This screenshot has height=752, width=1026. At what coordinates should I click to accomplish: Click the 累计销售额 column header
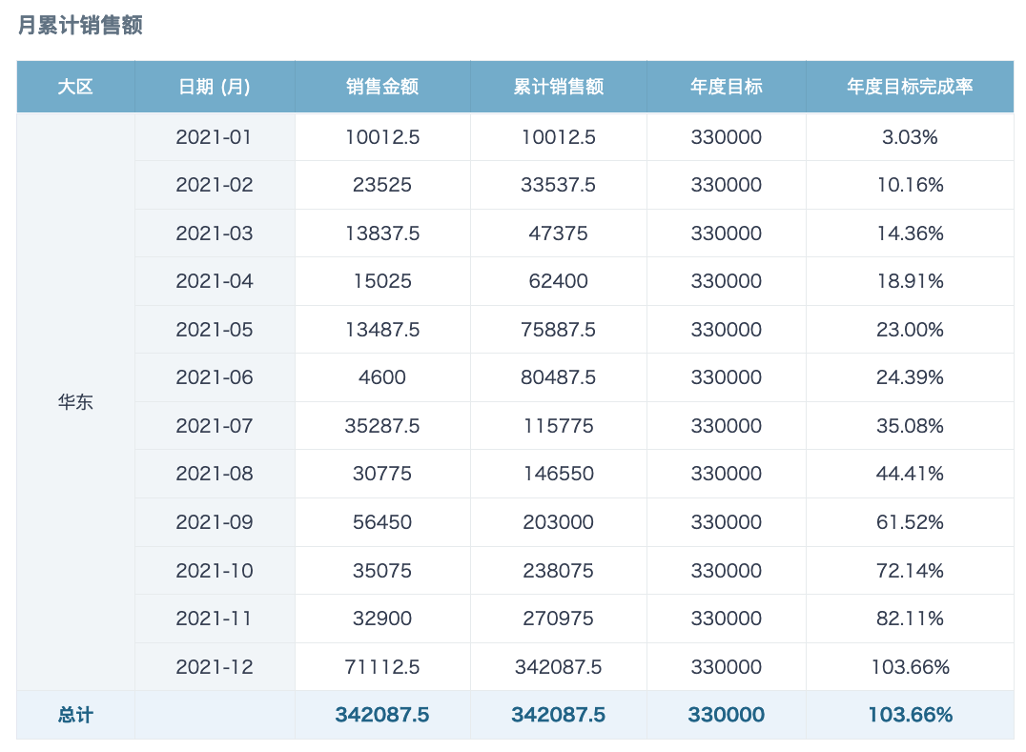(x=558, y=86)
